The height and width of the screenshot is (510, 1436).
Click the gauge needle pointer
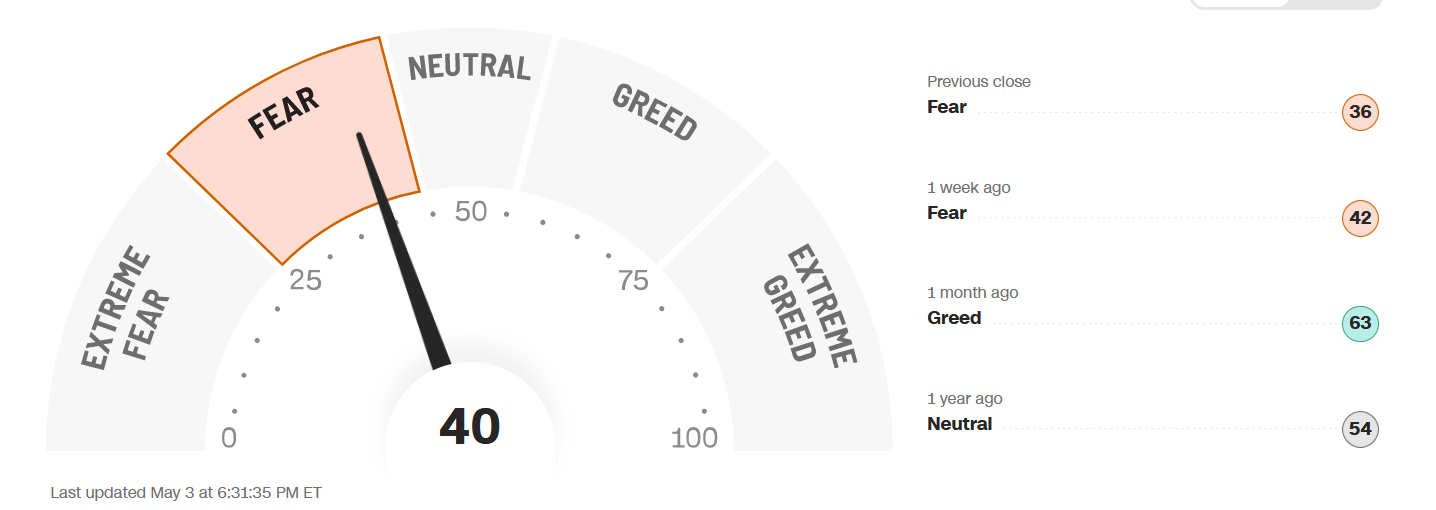(x=404, y=252)
